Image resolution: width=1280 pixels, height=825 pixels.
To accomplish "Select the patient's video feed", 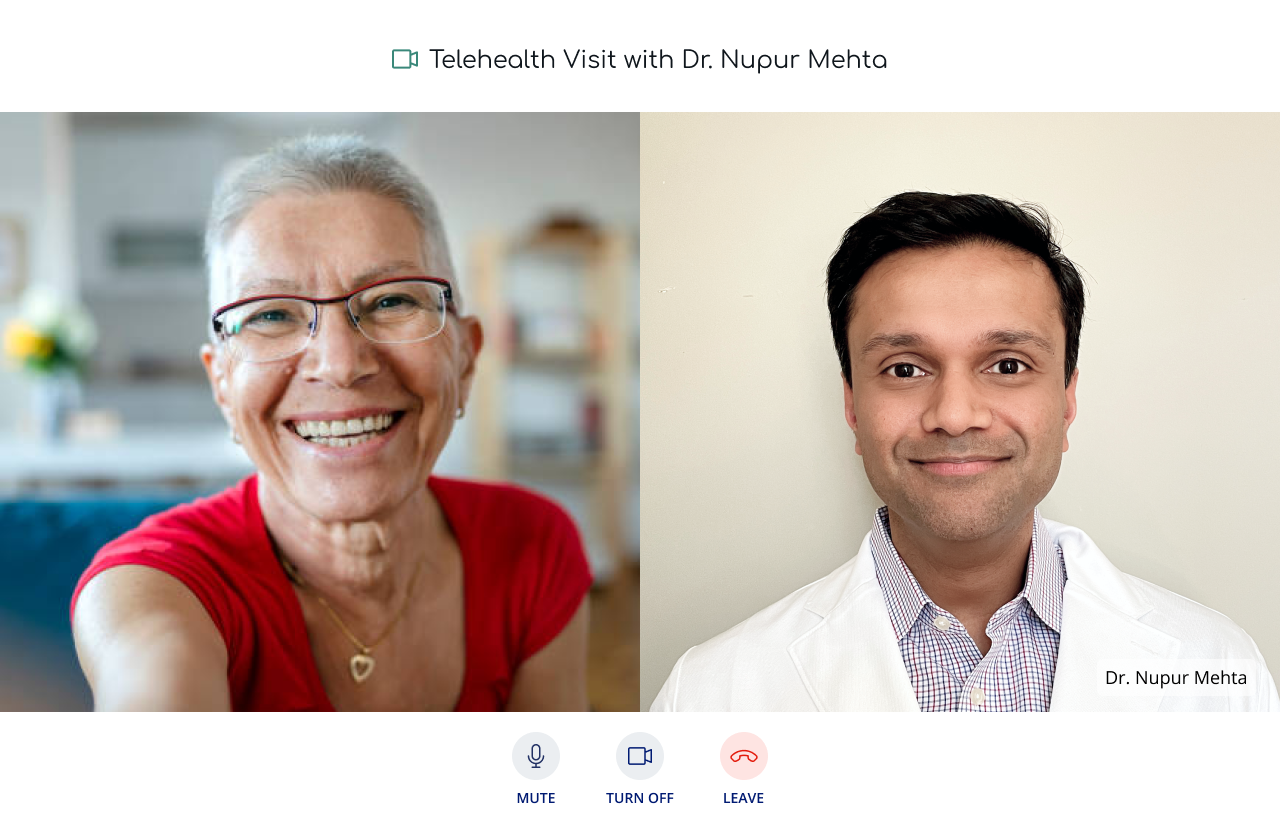I will 320,412.
